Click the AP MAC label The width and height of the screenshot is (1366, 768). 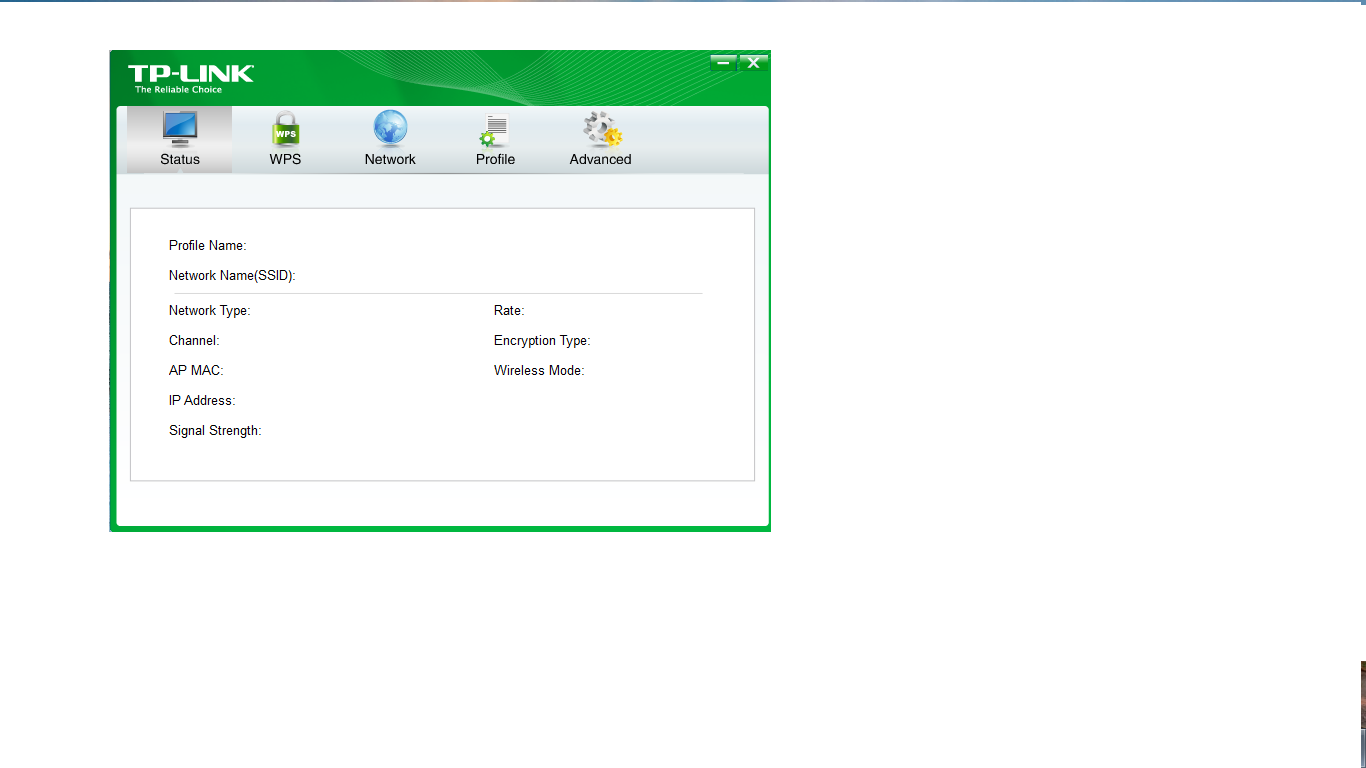[196, 371]
